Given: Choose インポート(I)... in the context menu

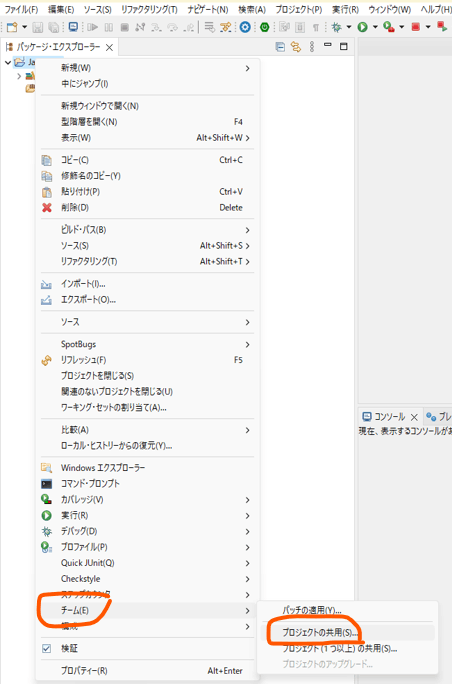Looking at the screenshot, I should (x=147, y=284).
